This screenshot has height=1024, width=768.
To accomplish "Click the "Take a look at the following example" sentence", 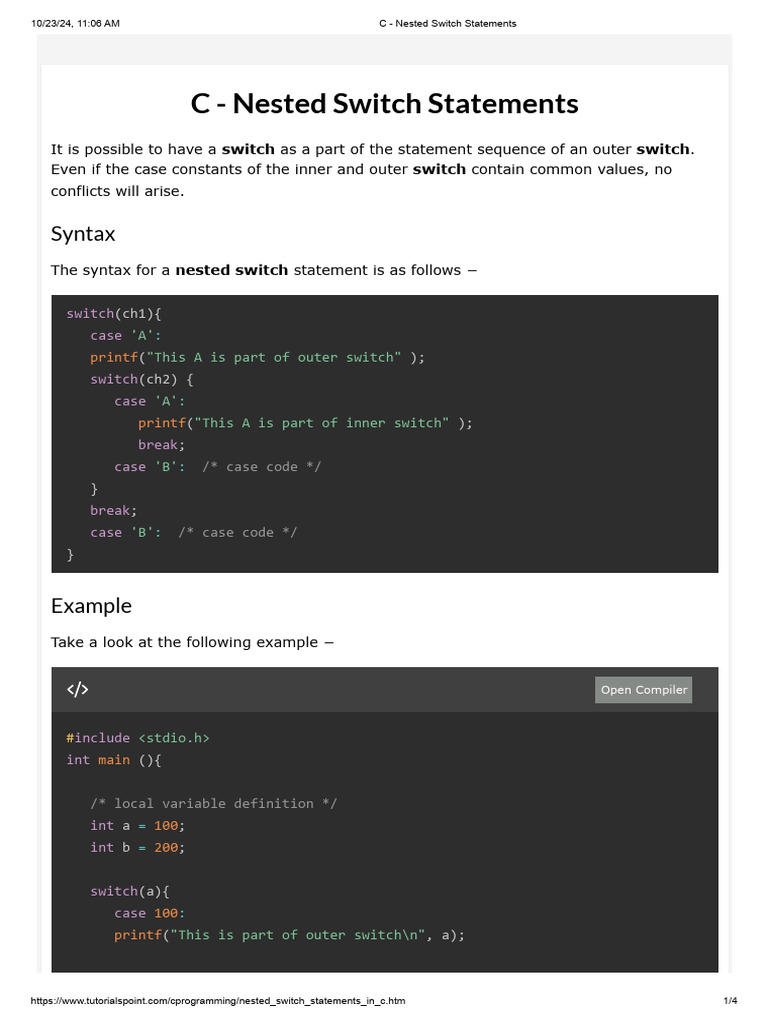I will [x=192, y=642].
